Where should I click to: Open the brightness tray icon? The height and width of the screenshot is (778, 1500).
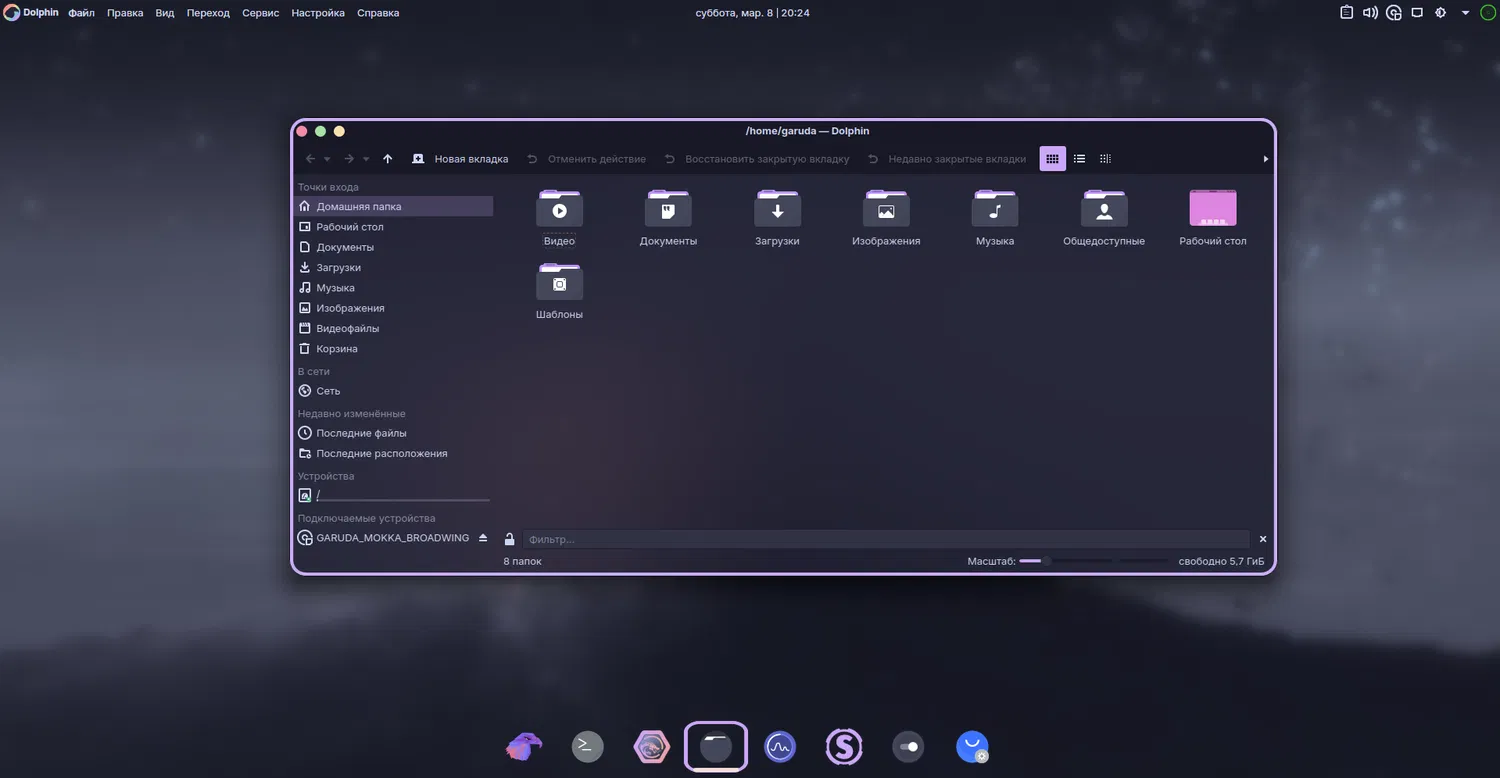1441,13
